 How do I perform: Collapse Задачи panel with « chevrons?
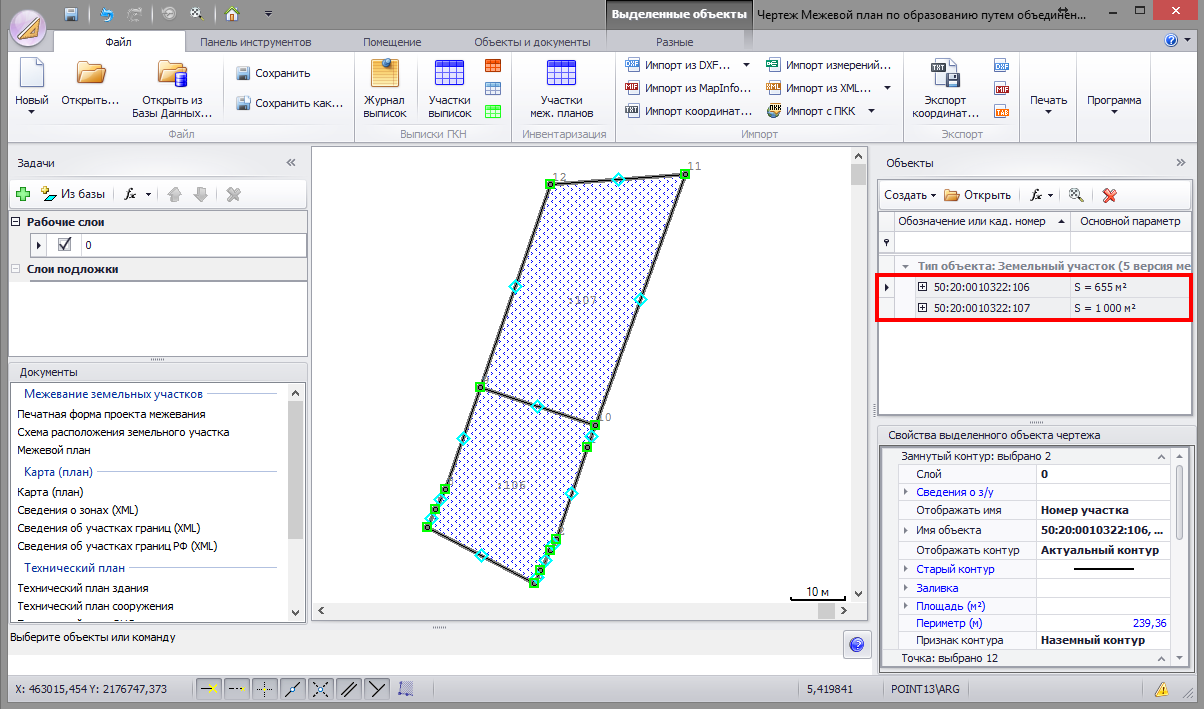click(x=291, y=162)
